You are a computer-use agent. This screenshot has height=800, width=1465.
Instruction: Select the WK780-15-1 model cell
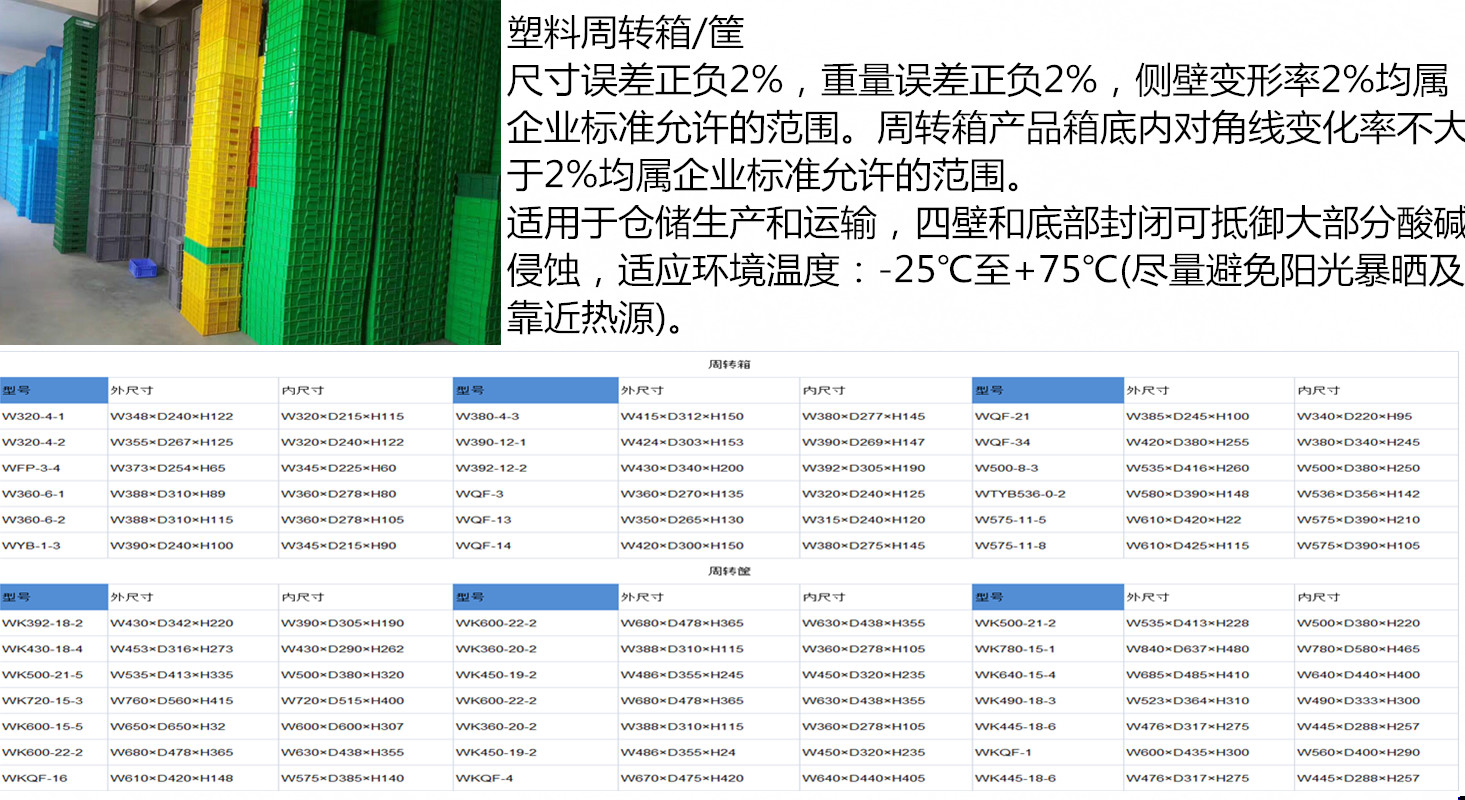[x=1015, y=649]
